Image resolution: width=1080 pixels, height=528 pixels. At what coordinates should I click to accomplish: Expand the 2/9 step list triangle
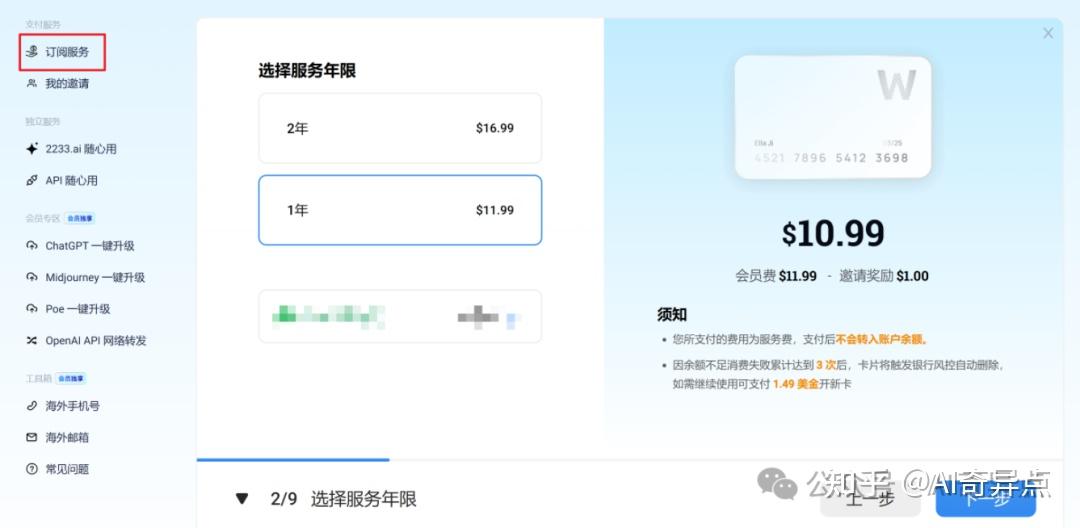[241, 498]
